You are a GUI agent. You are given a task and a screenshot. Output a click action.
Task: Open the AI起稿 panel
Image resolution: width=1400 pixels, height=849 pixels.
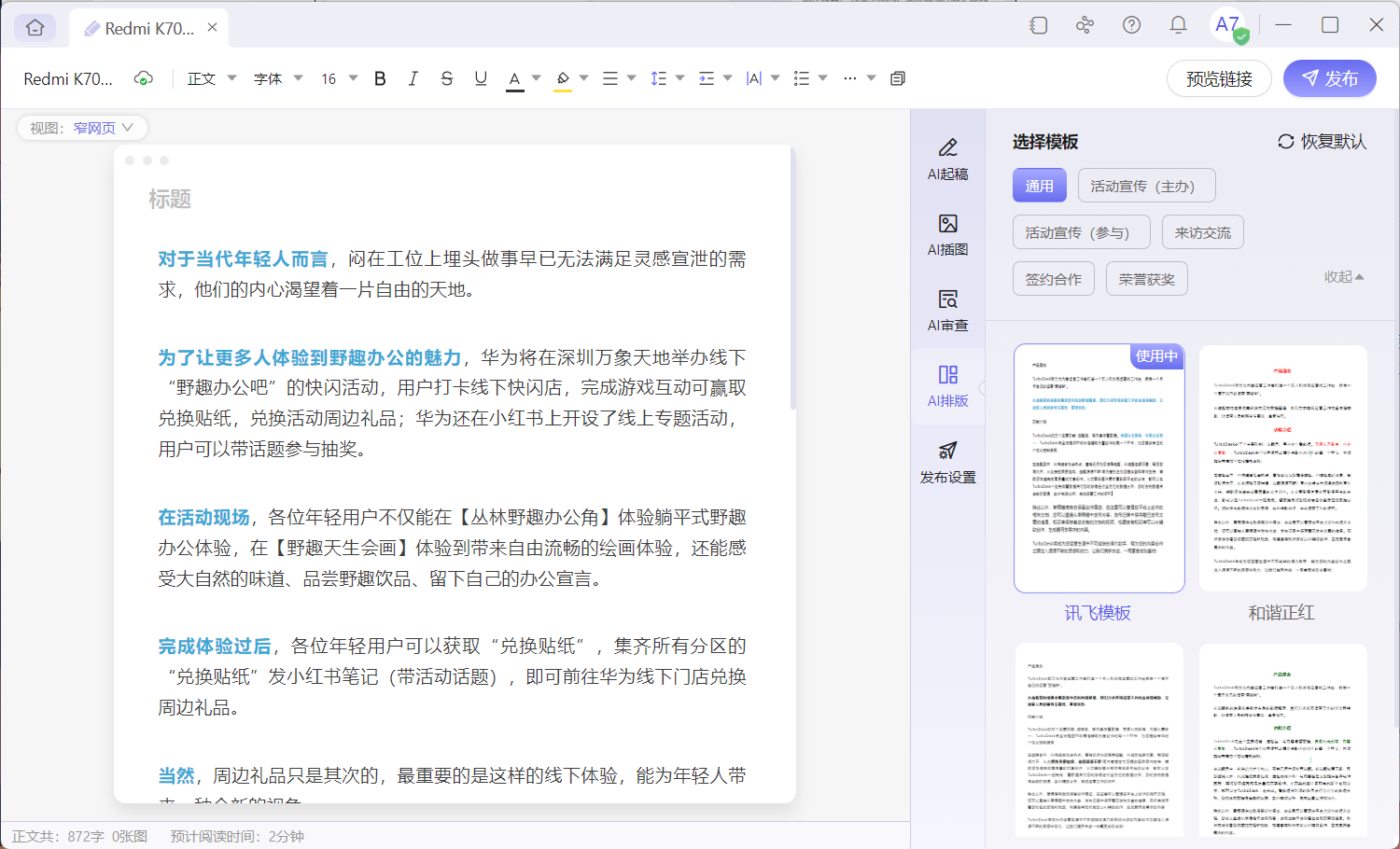pos(947,156)
